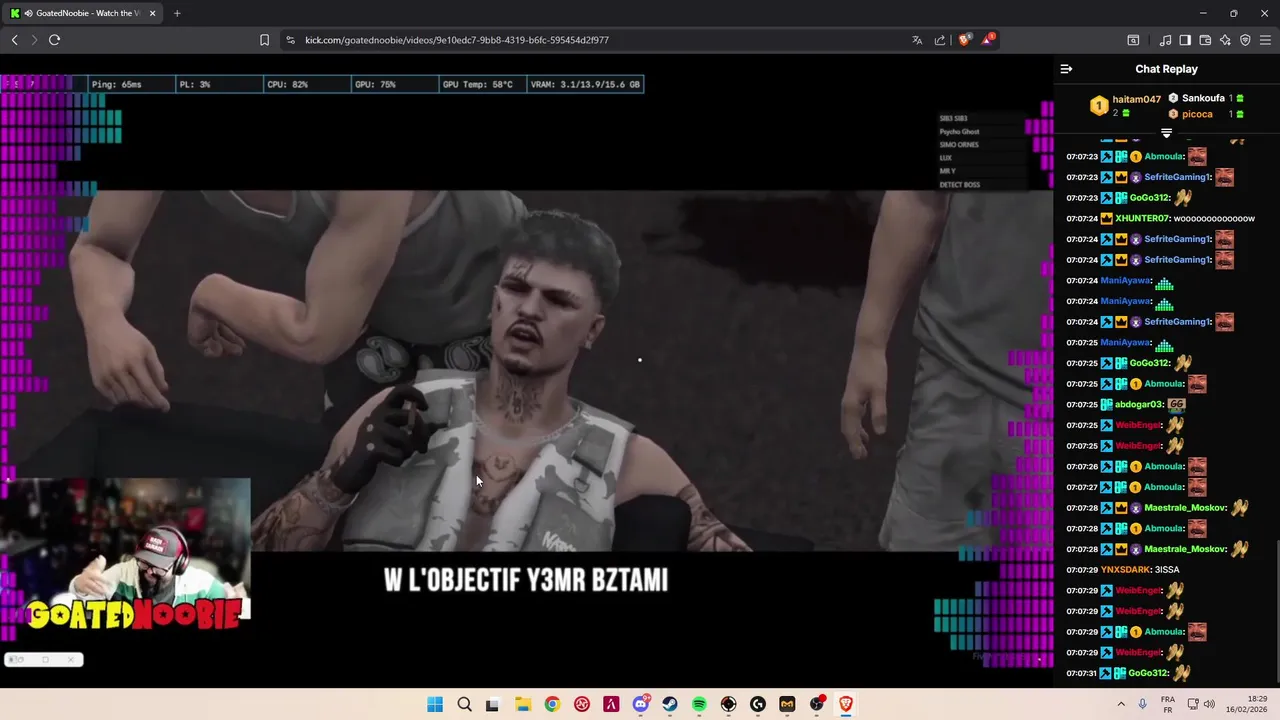Click the Chat Replay heading
1280x720 pixels.
[x=1166, y=69]
